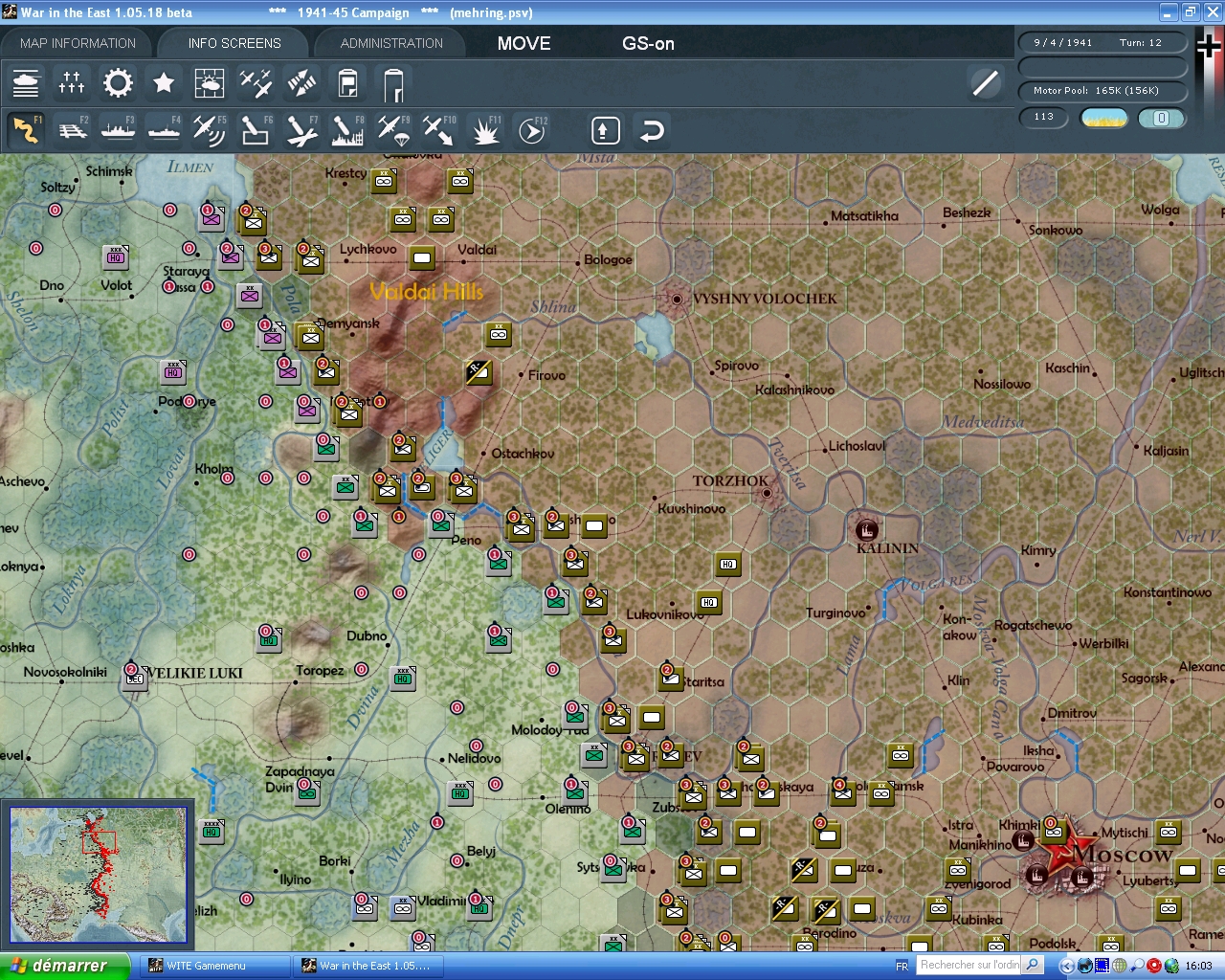Open the weather map icon
Image resolution: width=1225 pixels, height=980 pixels.
(x=210, y=84)
